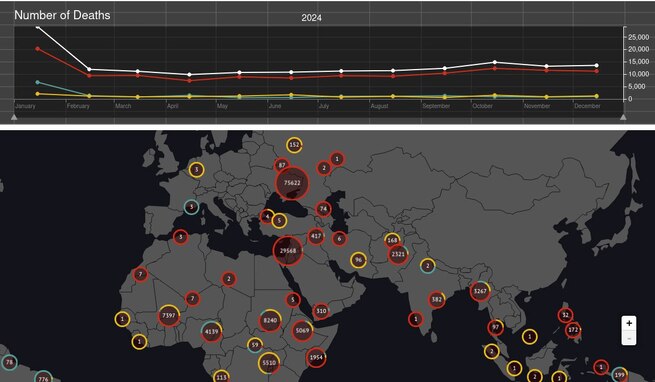This screenshot has width=655, height=382.
Task: Select the yellow 152 marker
Action: click(294, 145)
